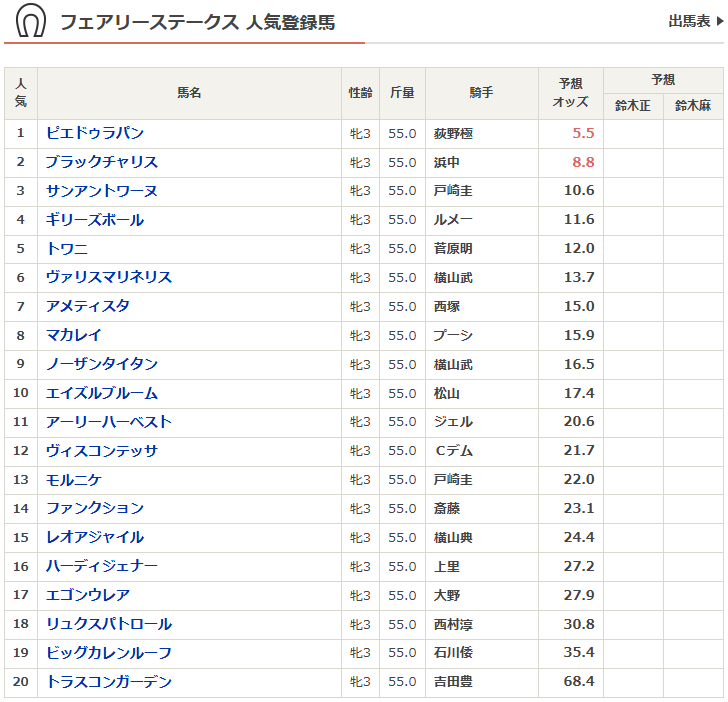This screenshot has width=728, height=702.
Task: Open ヴァリスマリネリス horse profile
Action: click(108, 277)
